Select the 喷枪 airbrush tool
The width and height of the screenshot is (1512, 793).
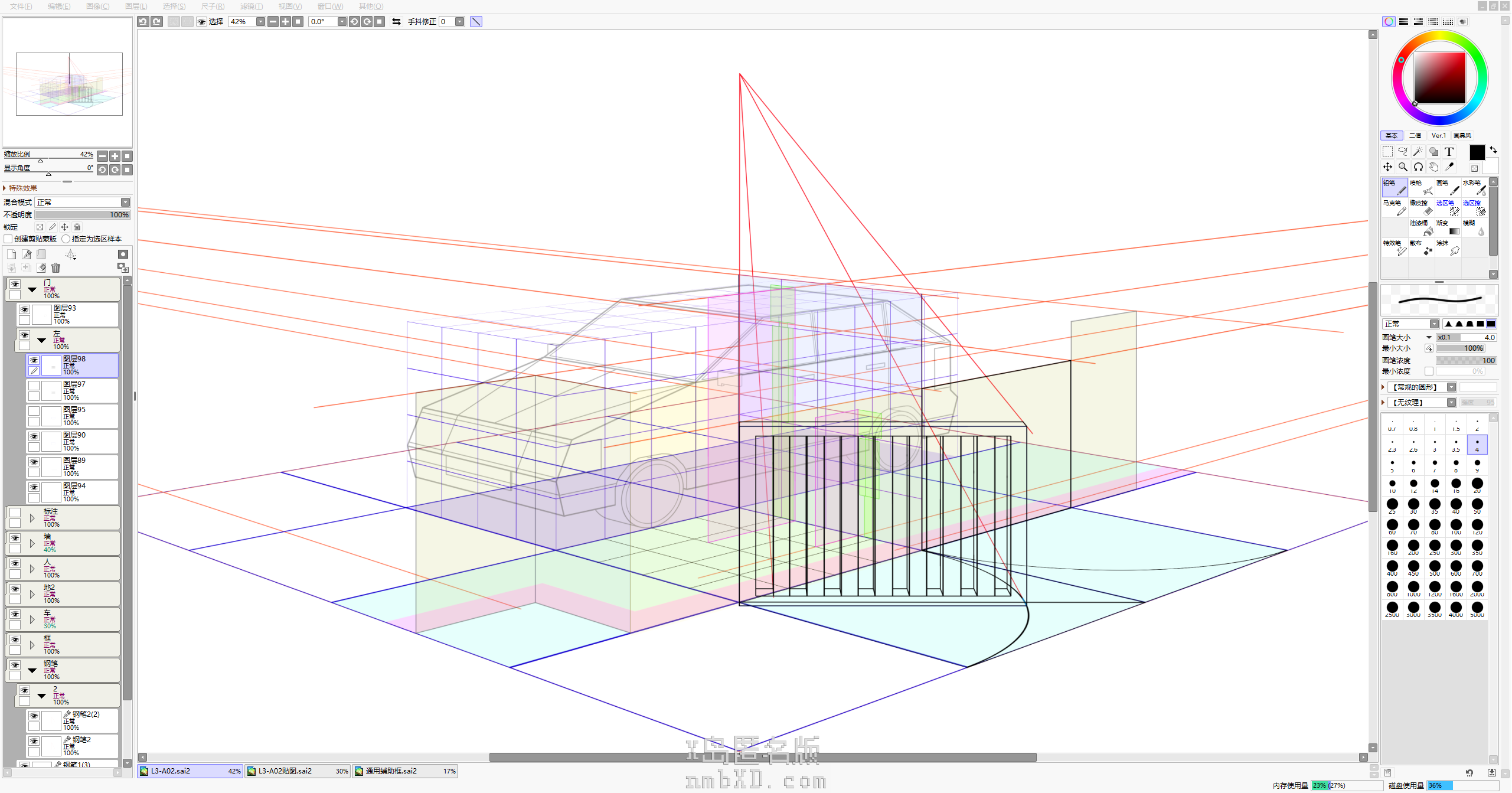(1421, 187)
